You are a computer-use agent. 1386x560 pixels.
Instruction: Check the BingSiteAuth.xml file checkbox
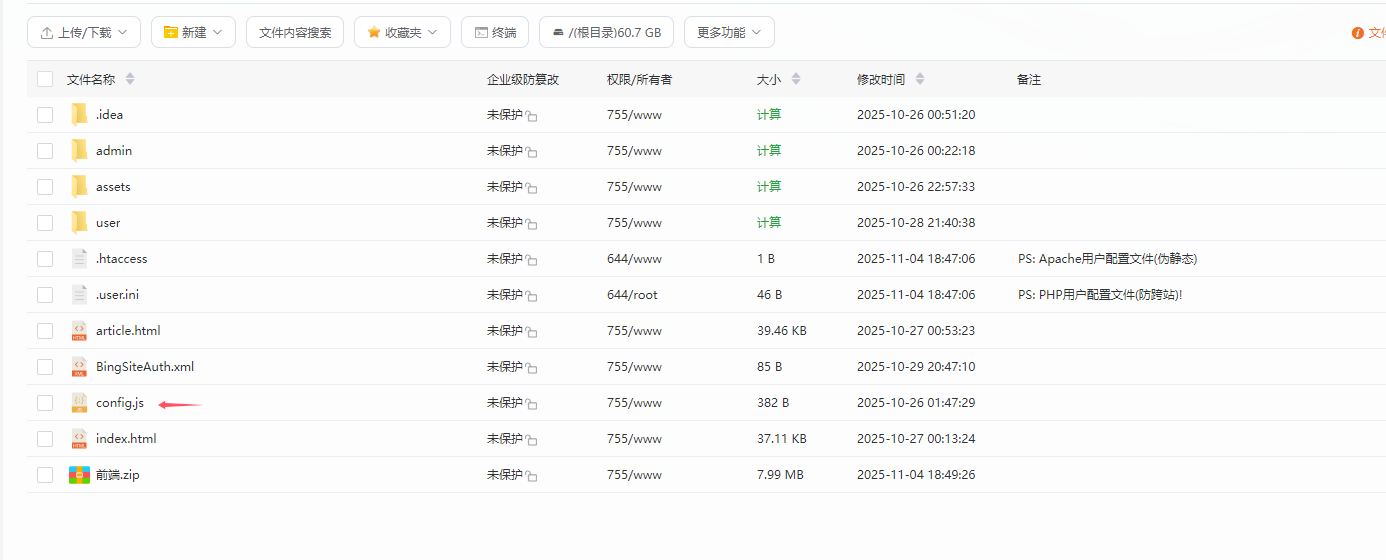click(45, 367)
